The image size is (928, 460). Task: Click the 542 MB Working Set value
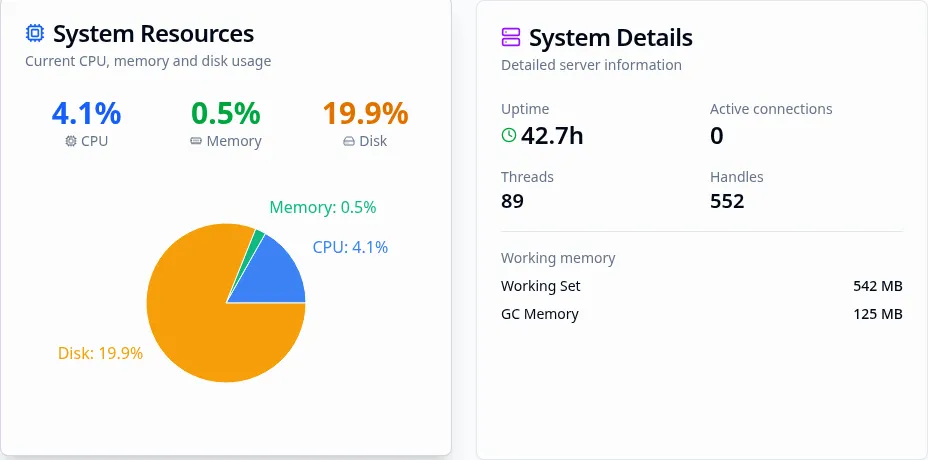pyautogui.click(x=878, y=286)
